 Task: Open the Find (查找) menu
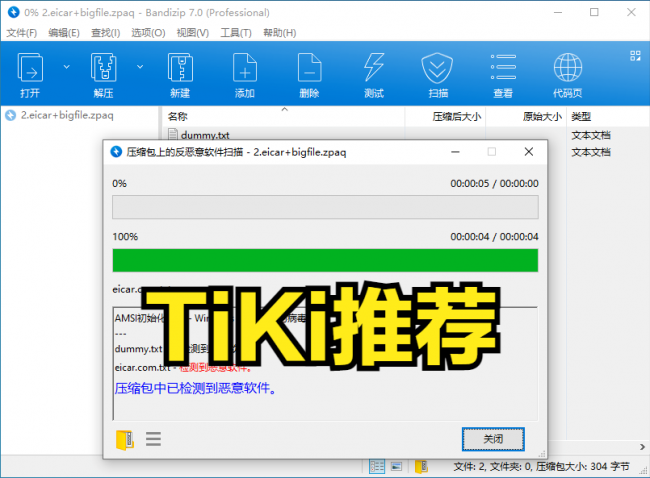point(105,33)
